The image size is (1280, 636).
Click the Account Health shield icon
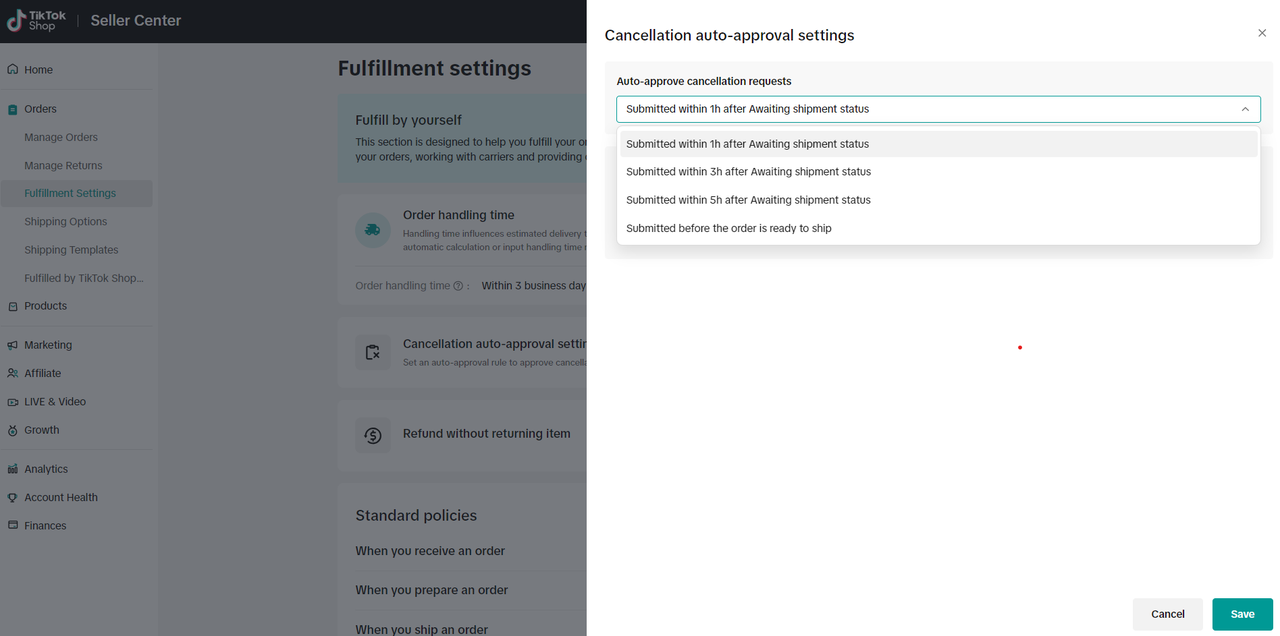point(13,497)
